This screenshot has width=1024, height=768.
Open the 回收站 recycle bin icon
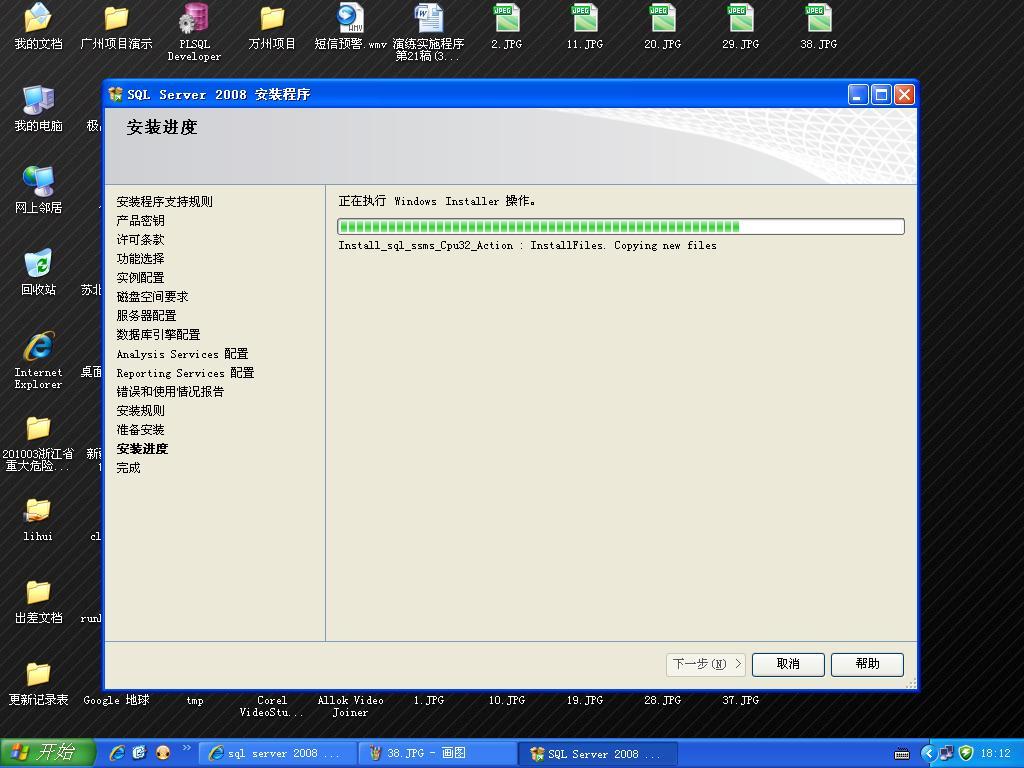coord(38,265)
